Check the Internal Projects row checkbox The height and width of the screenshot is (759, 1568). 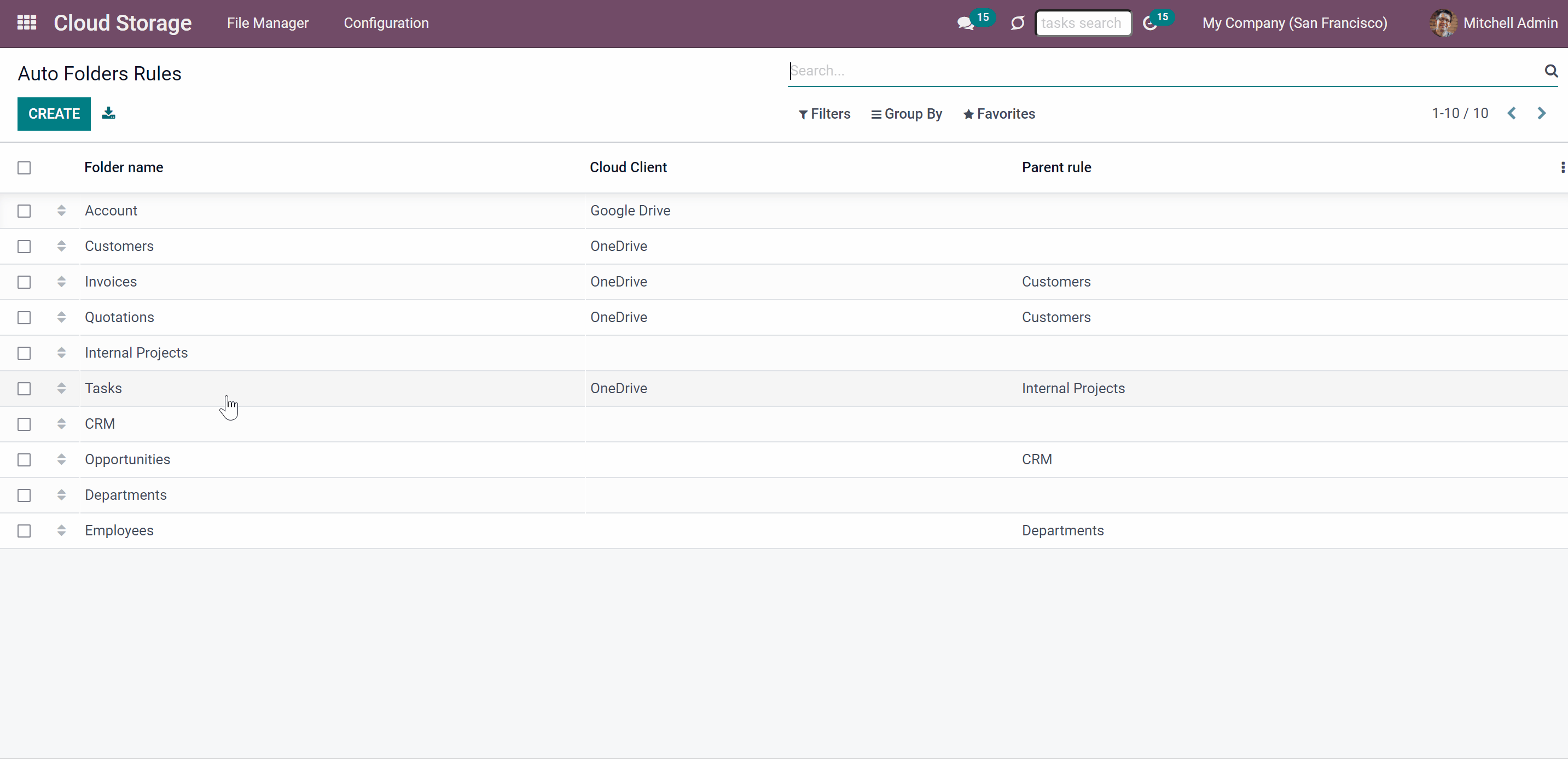tap(25, 353)
